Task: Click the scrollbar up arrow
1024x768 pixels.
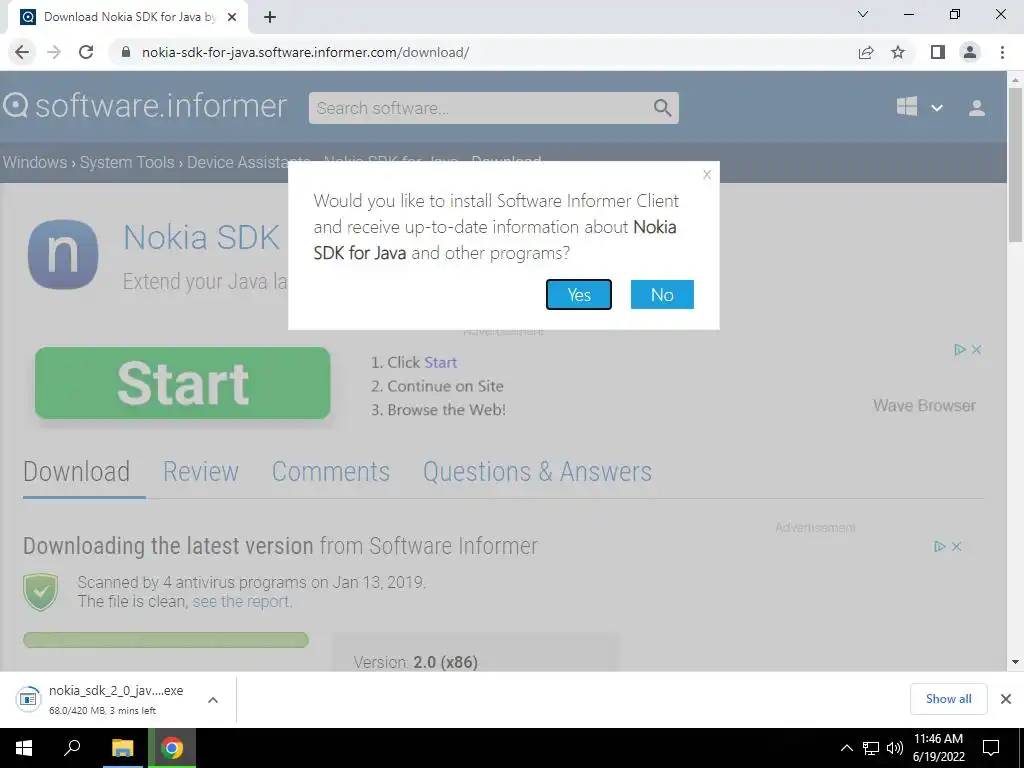Action: (x=1015, y=80)
